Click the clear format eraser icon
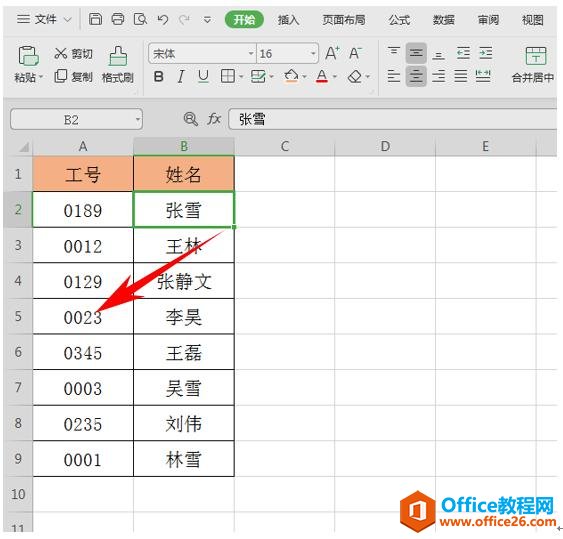 (355, 76)
